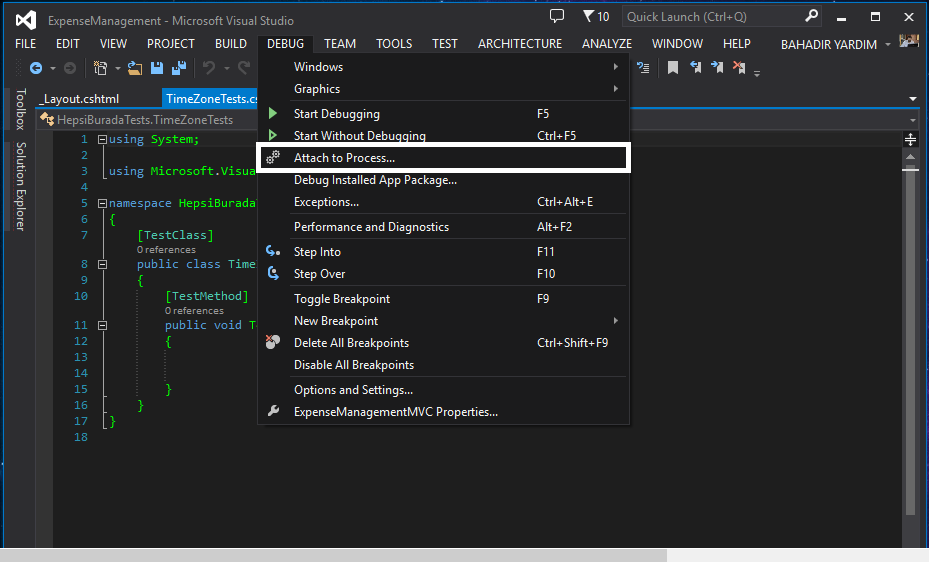The image size is (929, 562).
Task: Expand the Windows submenu in Debug
Action: pos(443,67)
